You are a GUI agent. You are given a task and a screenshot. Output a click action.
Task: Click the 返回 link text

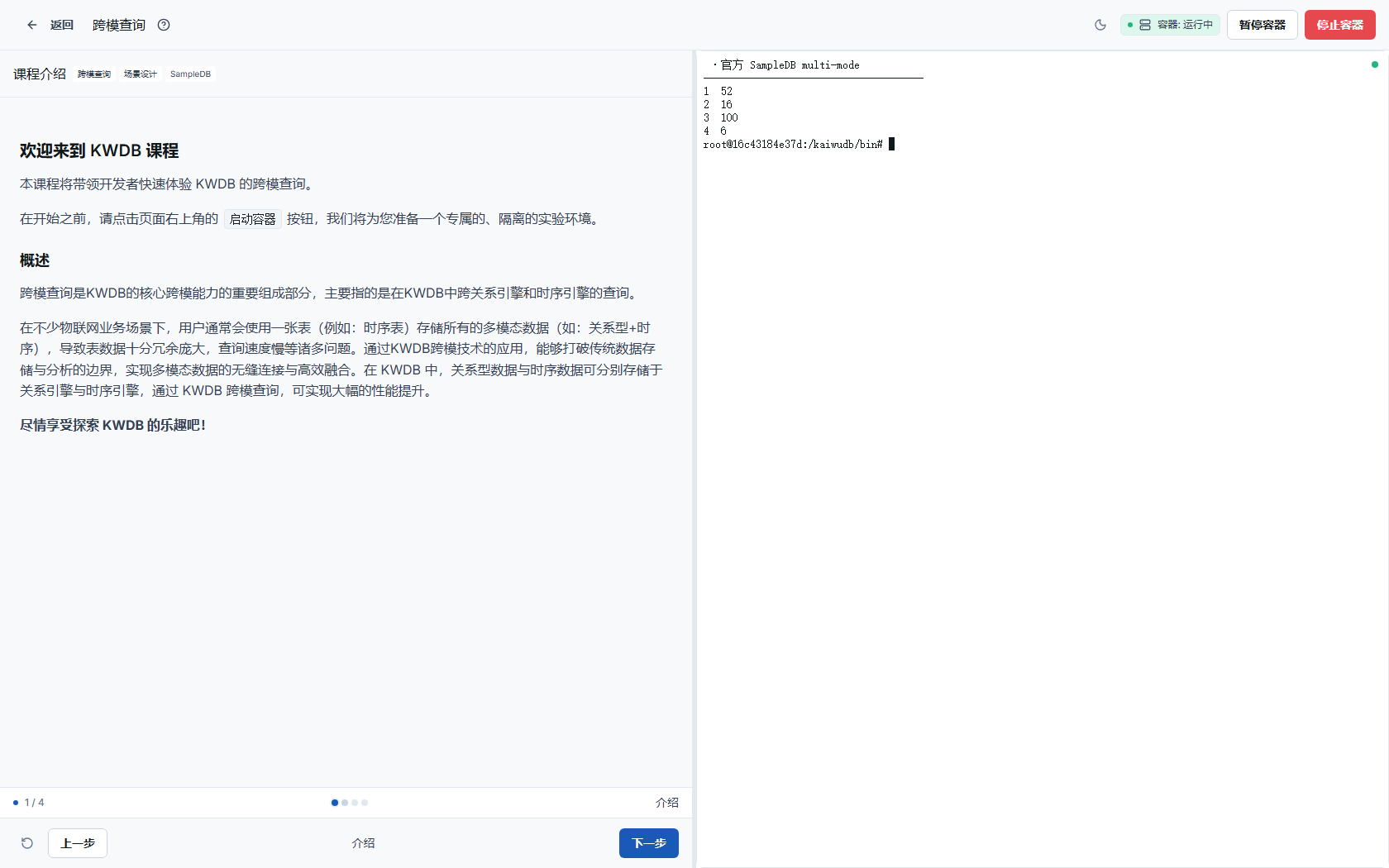[62, 25]
